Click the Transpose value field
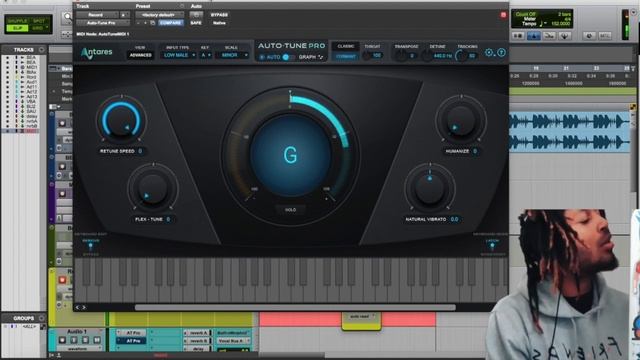The width and height of the screenshot is (640, 360). (x=412, y=56)
